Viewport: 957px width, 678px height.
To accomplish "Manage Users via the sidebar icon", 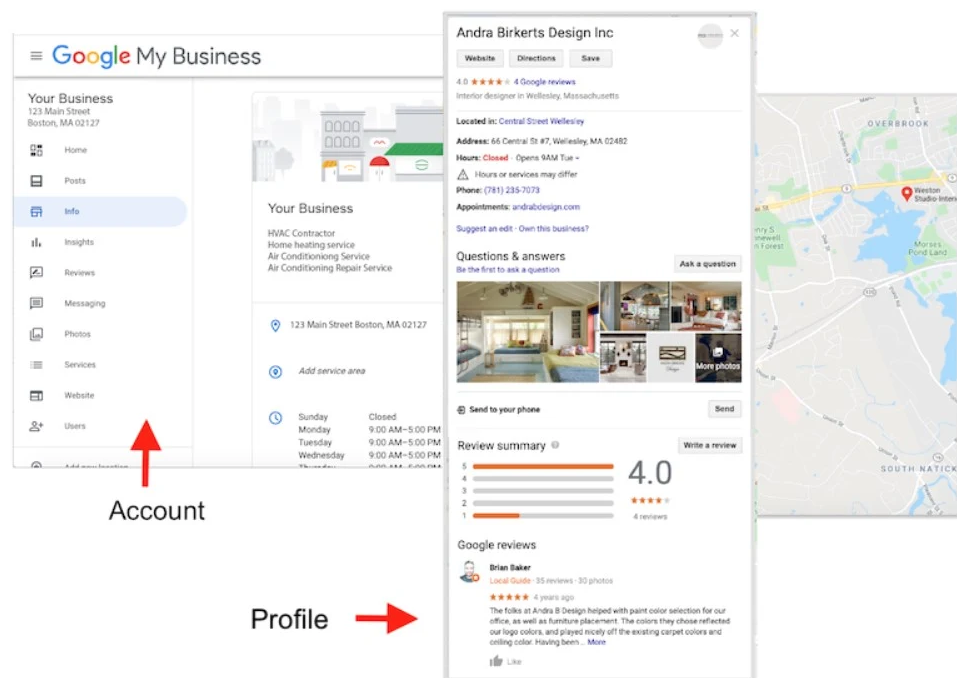I will click(35, 425).
